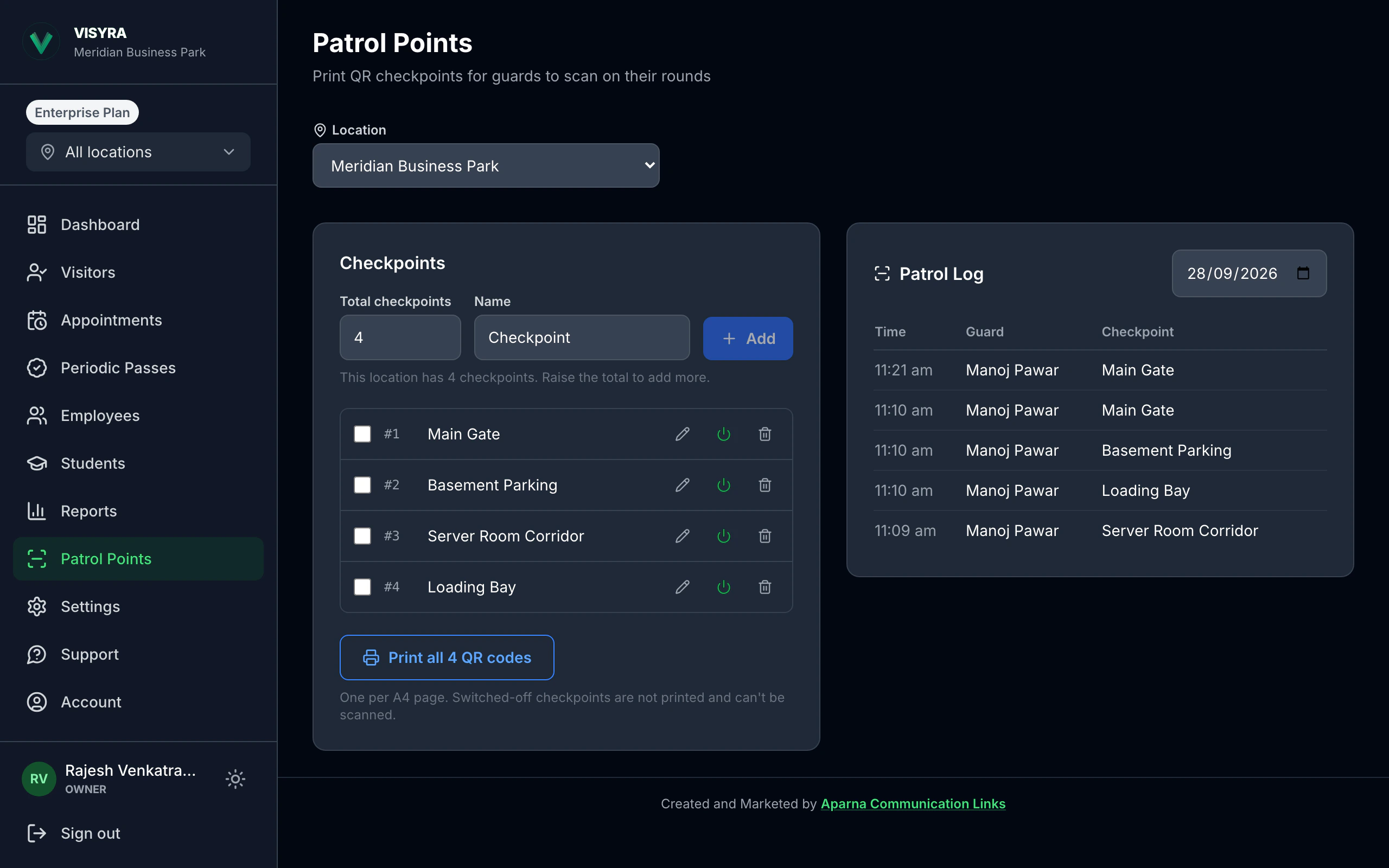This screenshot has height=868, width=1389.
Task: Toggle Loading Bay checkpoint on/off
Action: click(x=724, y=586)
